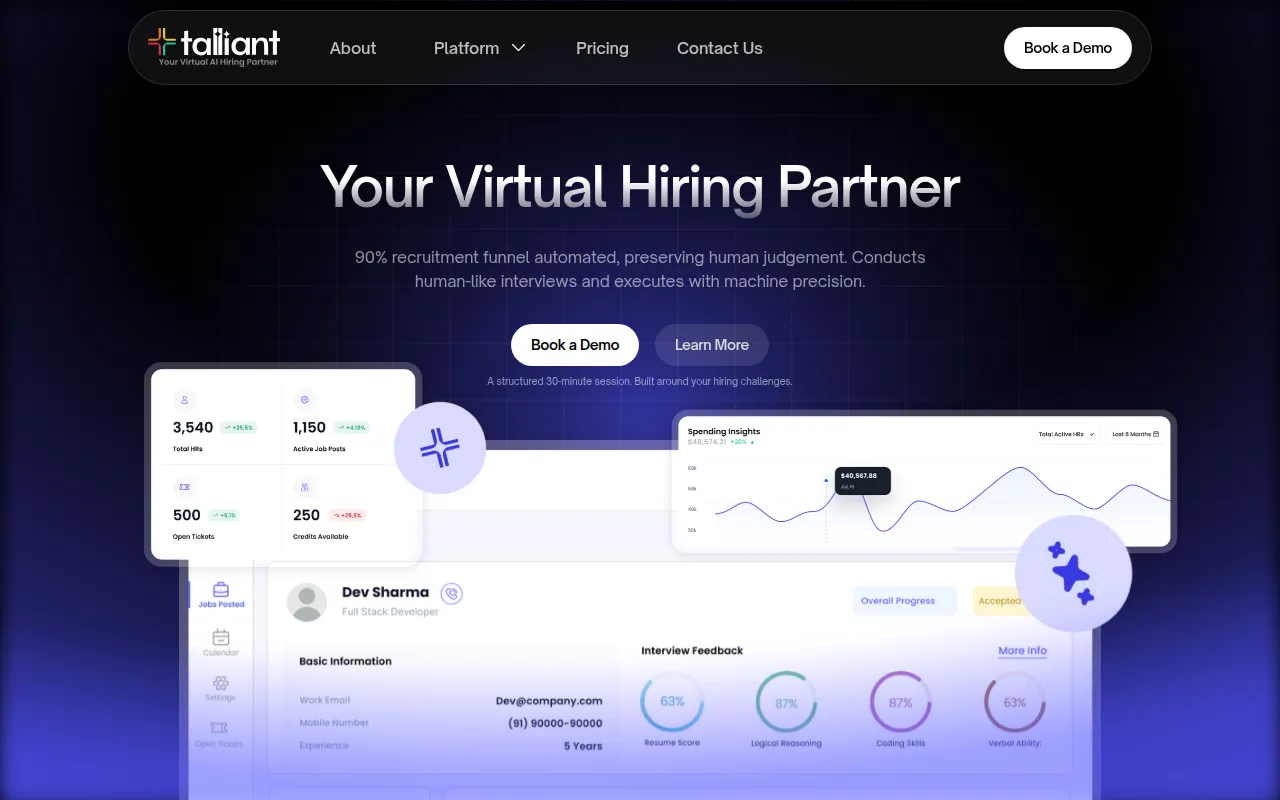Click the hero Book a Demo button

pos(575,345)
